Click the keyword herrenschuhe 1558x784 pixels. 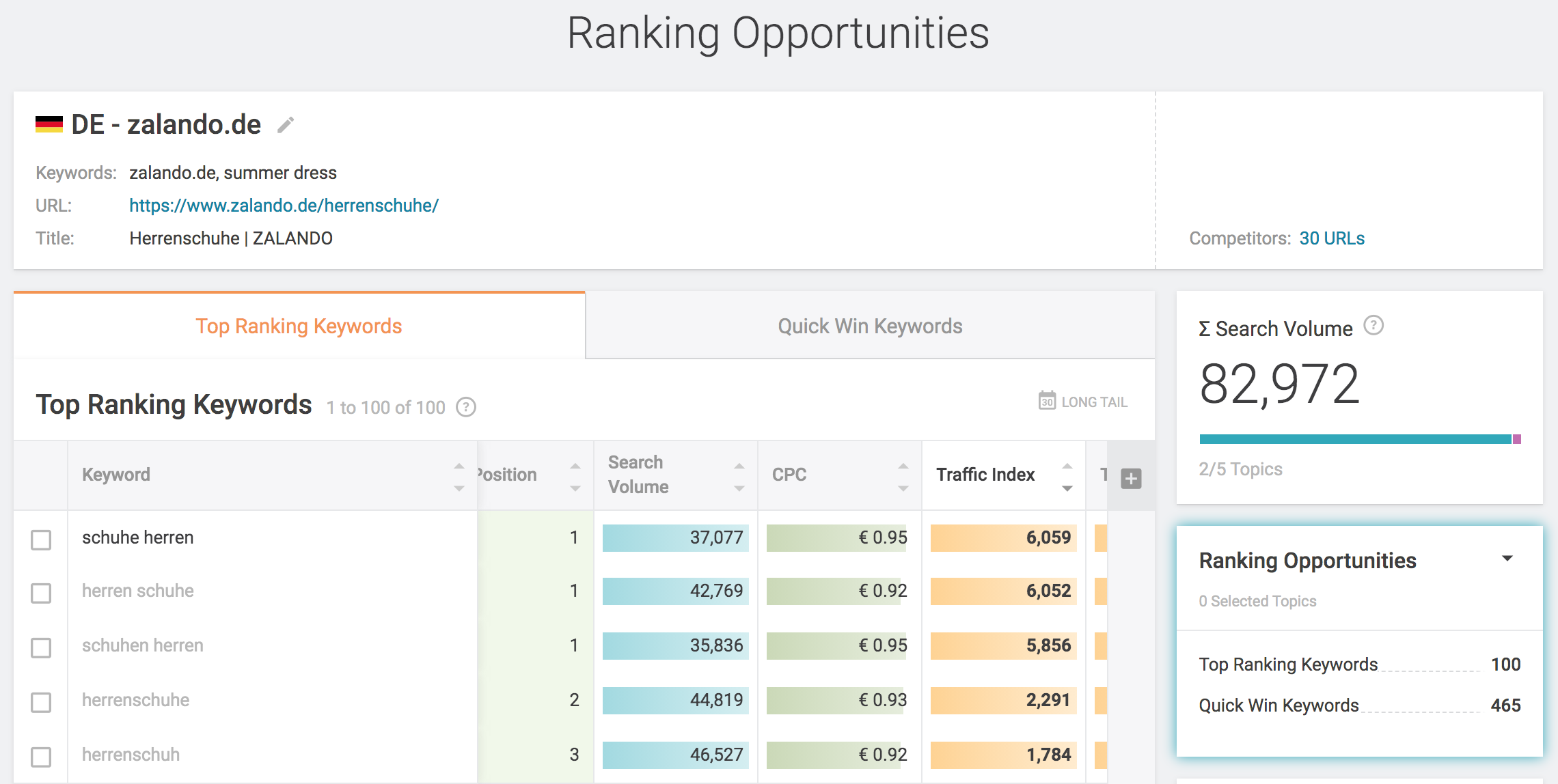(136, 700)
